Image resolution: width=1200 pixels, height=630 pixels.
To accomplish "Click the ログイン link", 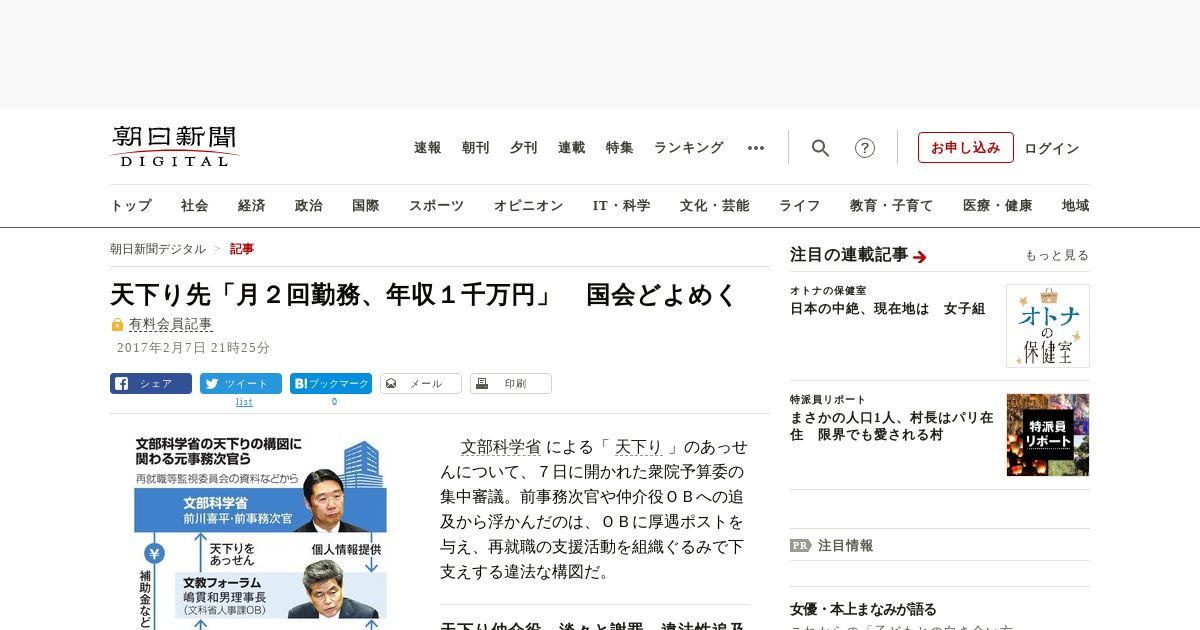I will pyautogui.click(x=1052, y=148).
